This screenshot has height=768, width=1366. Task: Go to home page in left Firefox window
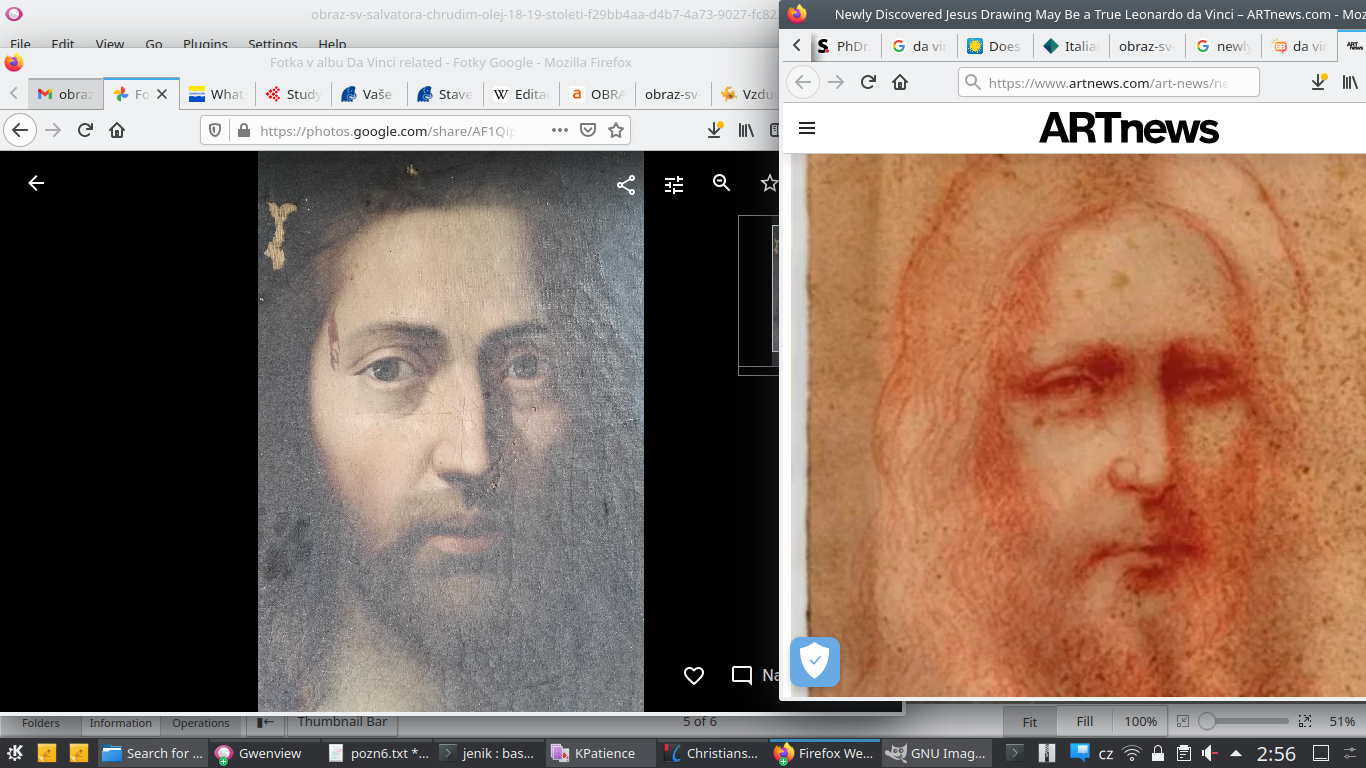[117, 130]
